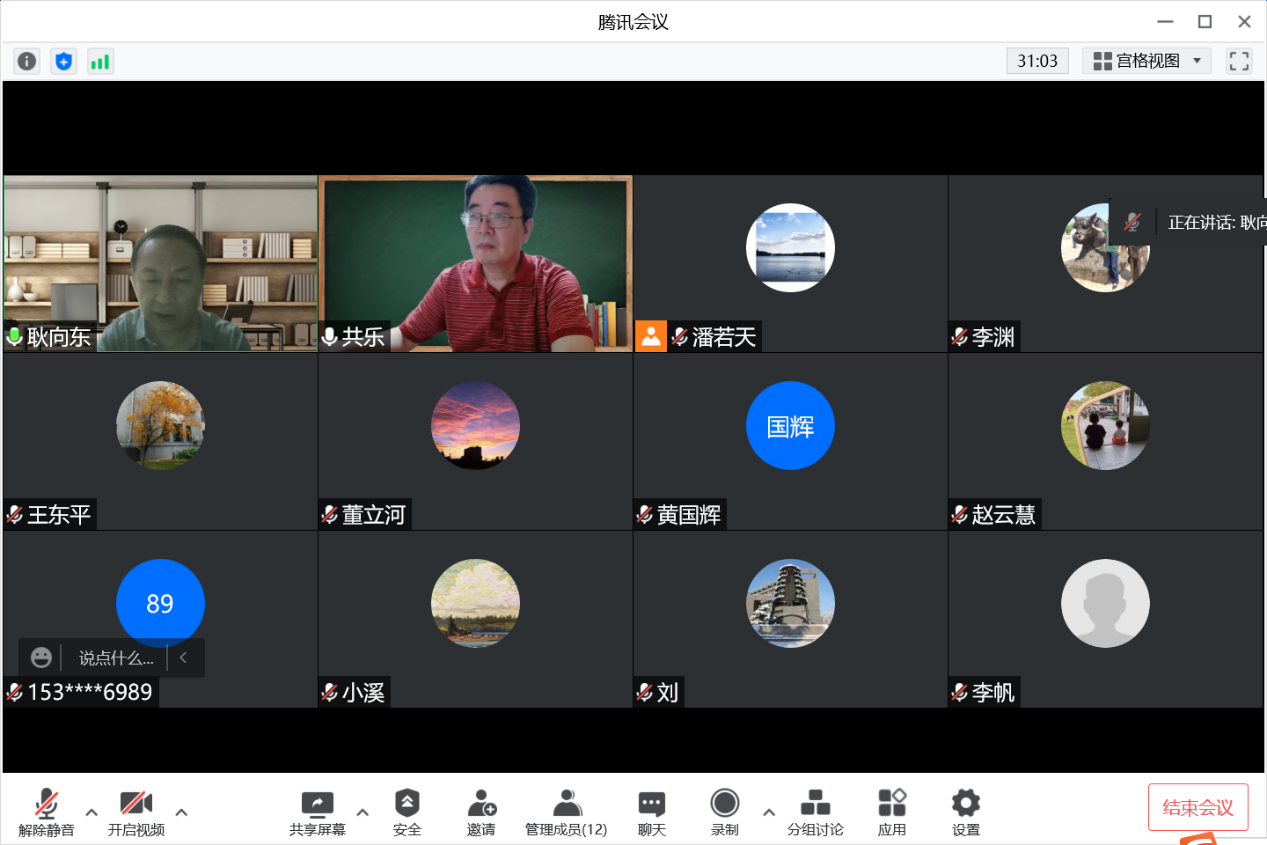Screen dimensions: 1267x845
Task: Open the Security (安全) menu
Action: coord(407,812)
